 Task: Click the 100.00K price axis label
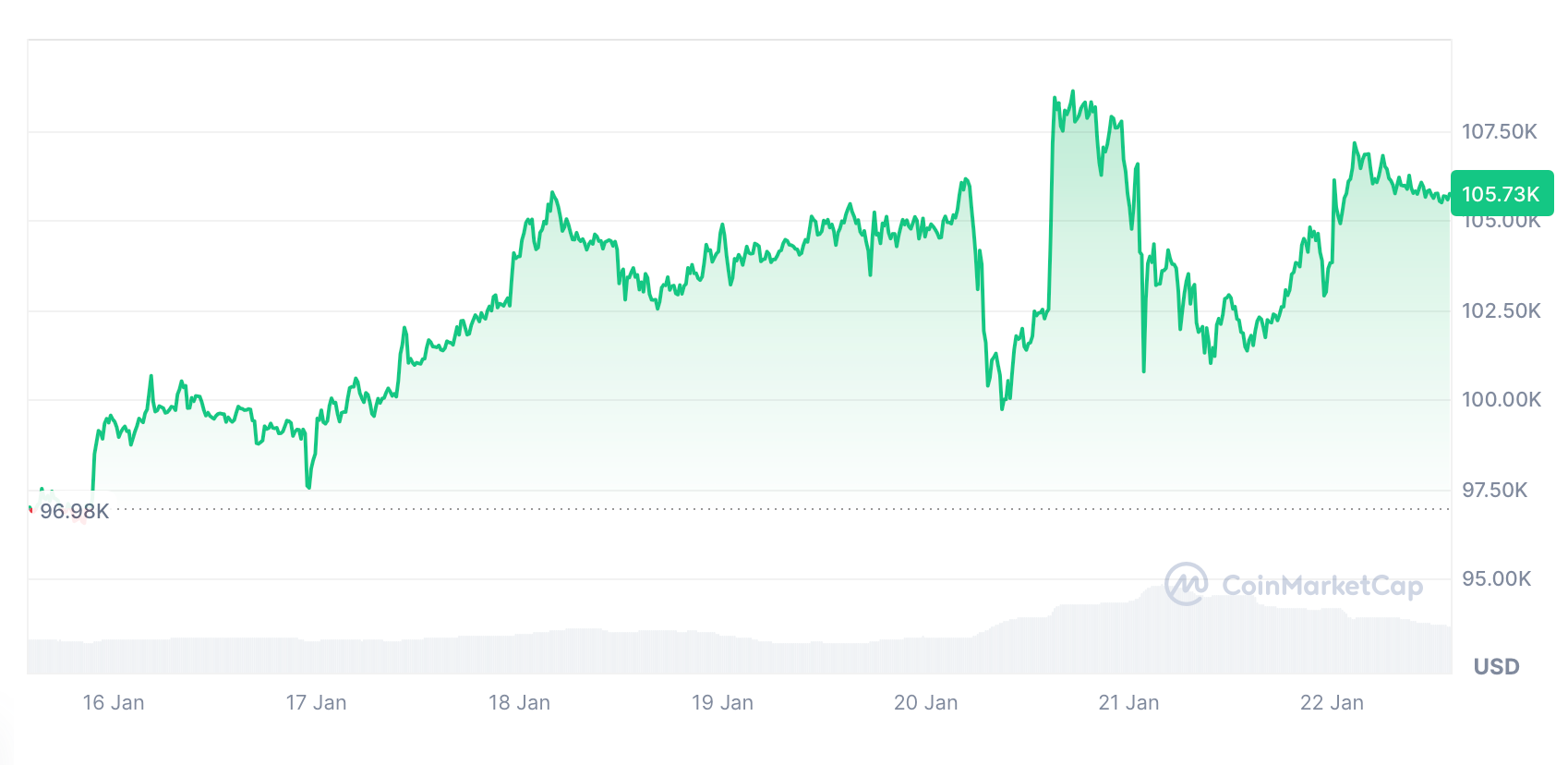pyautogui.click(x=1501, y=399)
